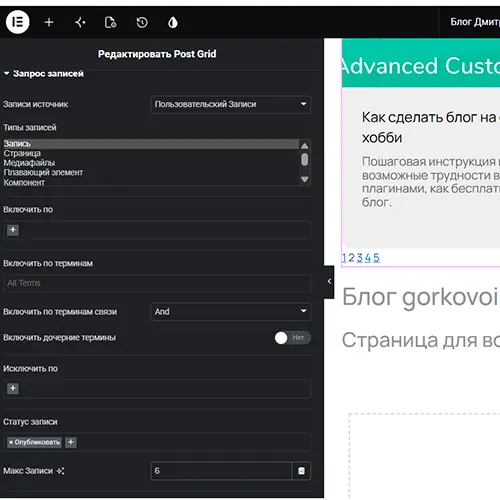Image resolution: width=500 pixels, height=500 pixels.
Task: Remove Опубликовать status tag
Action: [11, 442]
